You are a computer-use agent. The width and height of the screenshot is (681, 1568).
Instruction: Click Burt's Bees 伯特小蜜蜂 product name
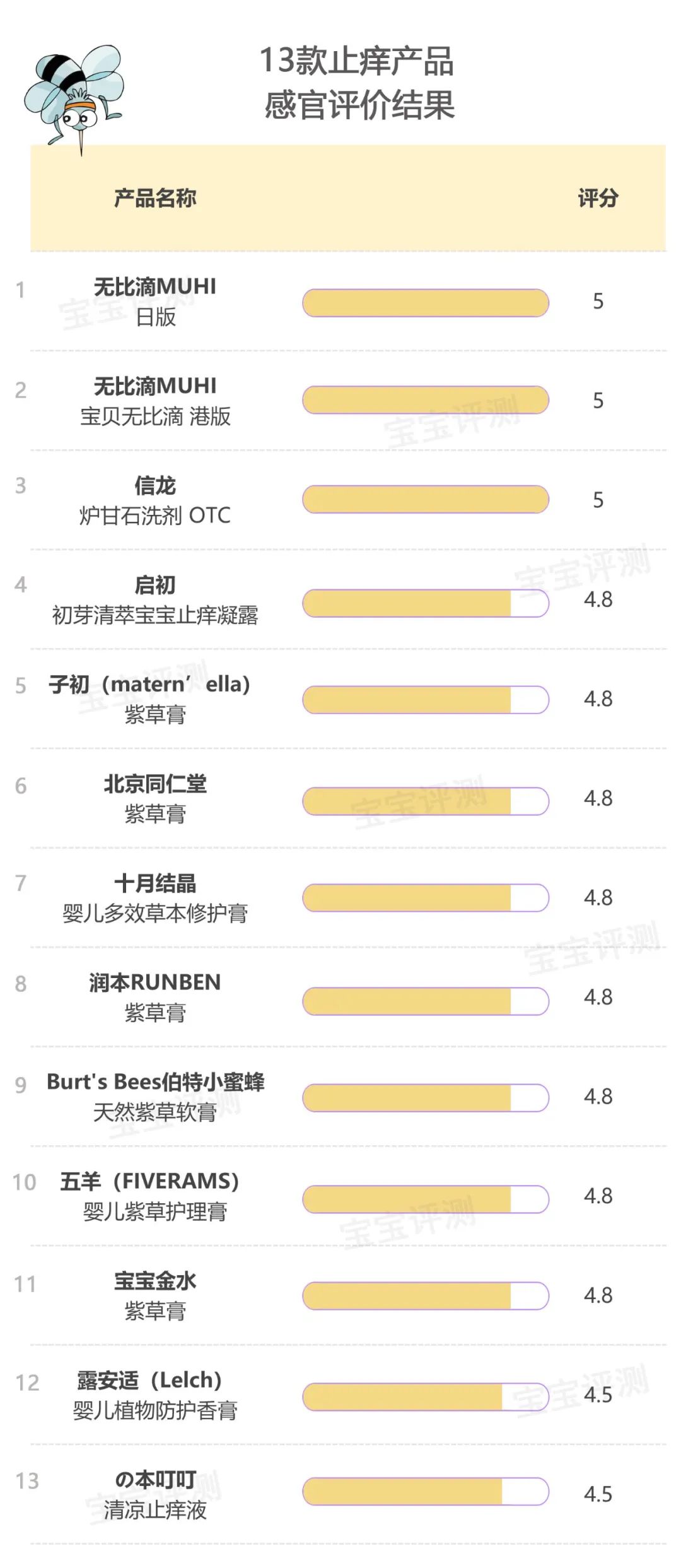coord(155,1096)
